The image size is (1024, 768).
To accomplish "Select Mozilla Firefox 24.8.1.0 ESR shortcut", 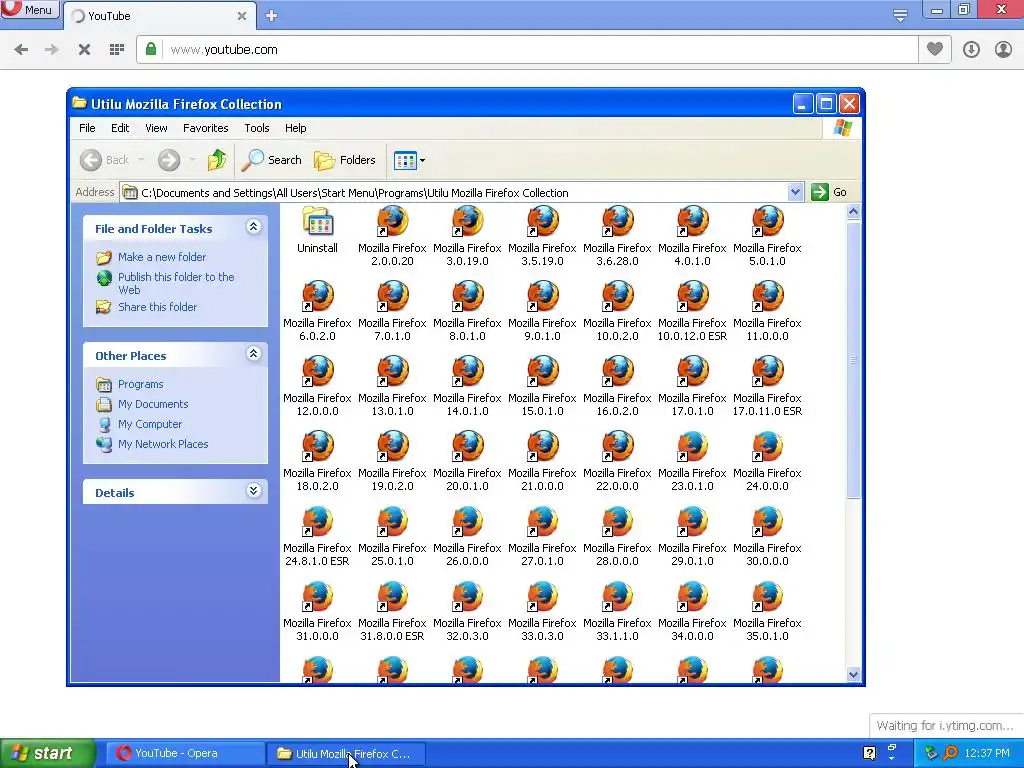I will 317,536.
